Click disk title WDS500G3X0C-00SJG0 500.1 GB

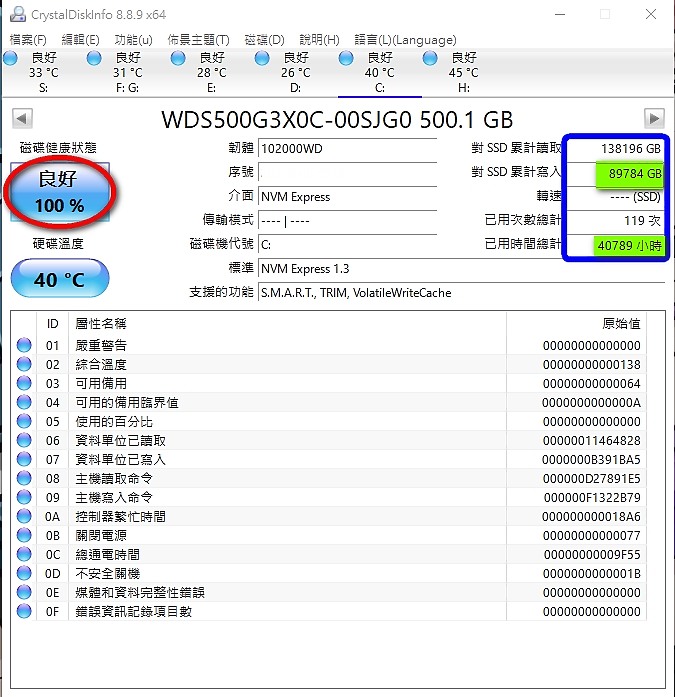(x=337, y=120)
